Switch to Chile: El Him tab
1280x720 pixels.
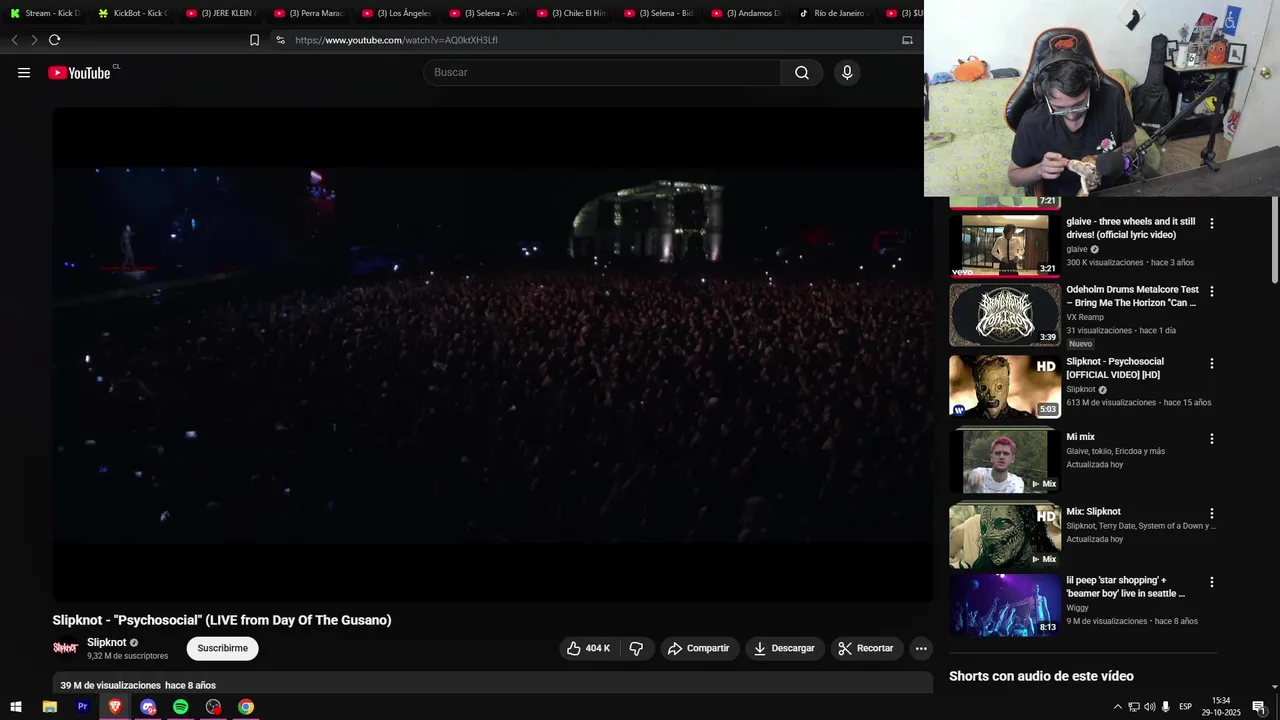(x=573, y=13)
